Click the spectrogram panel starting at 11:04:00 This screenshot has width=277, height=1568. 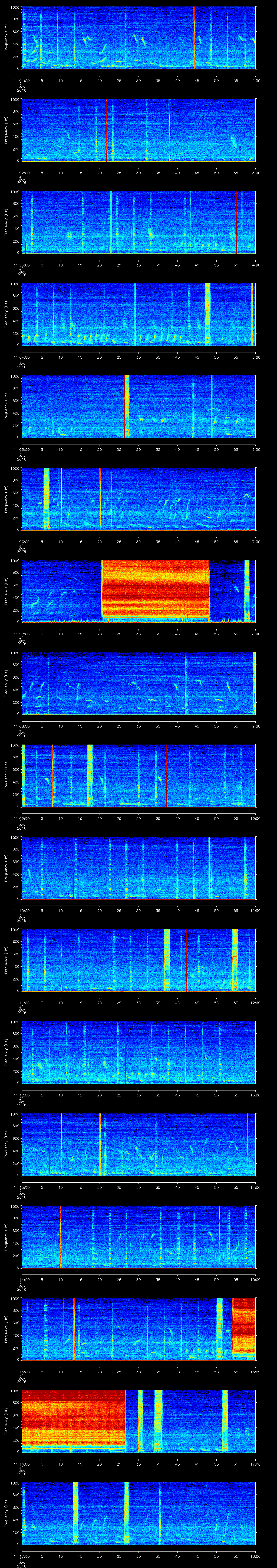tap(138, 315)
